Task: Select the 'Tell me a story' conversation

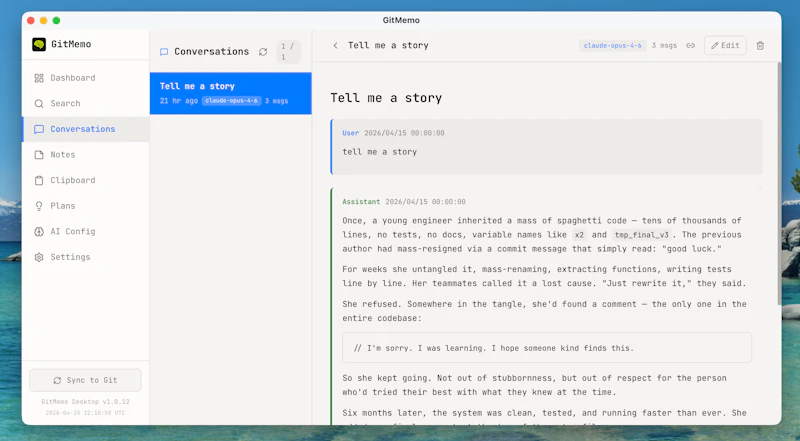Action: coord(231,93)
